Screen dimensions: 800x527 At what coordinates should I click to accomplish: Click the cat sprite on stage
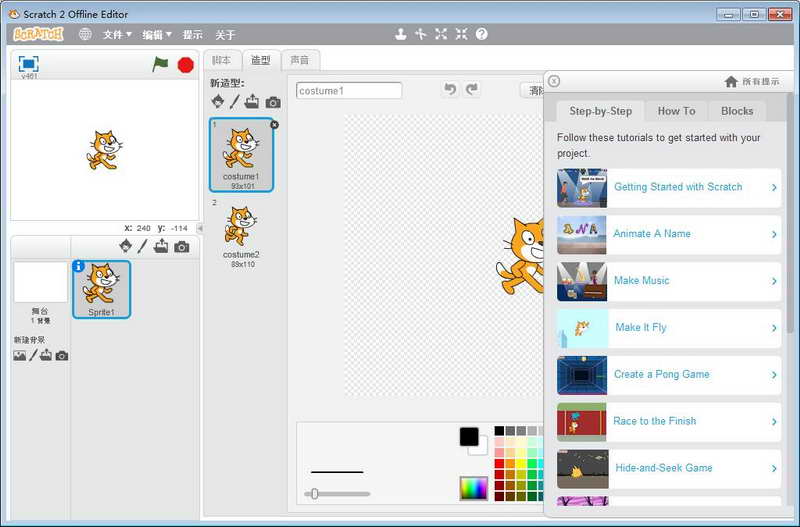104,150
